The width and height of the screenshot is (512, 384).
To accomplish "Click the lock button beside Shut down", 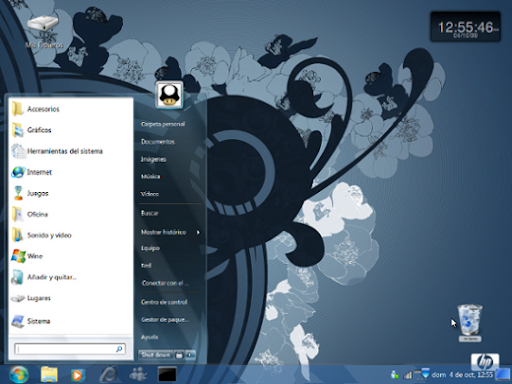I will [x=179, y=355].
